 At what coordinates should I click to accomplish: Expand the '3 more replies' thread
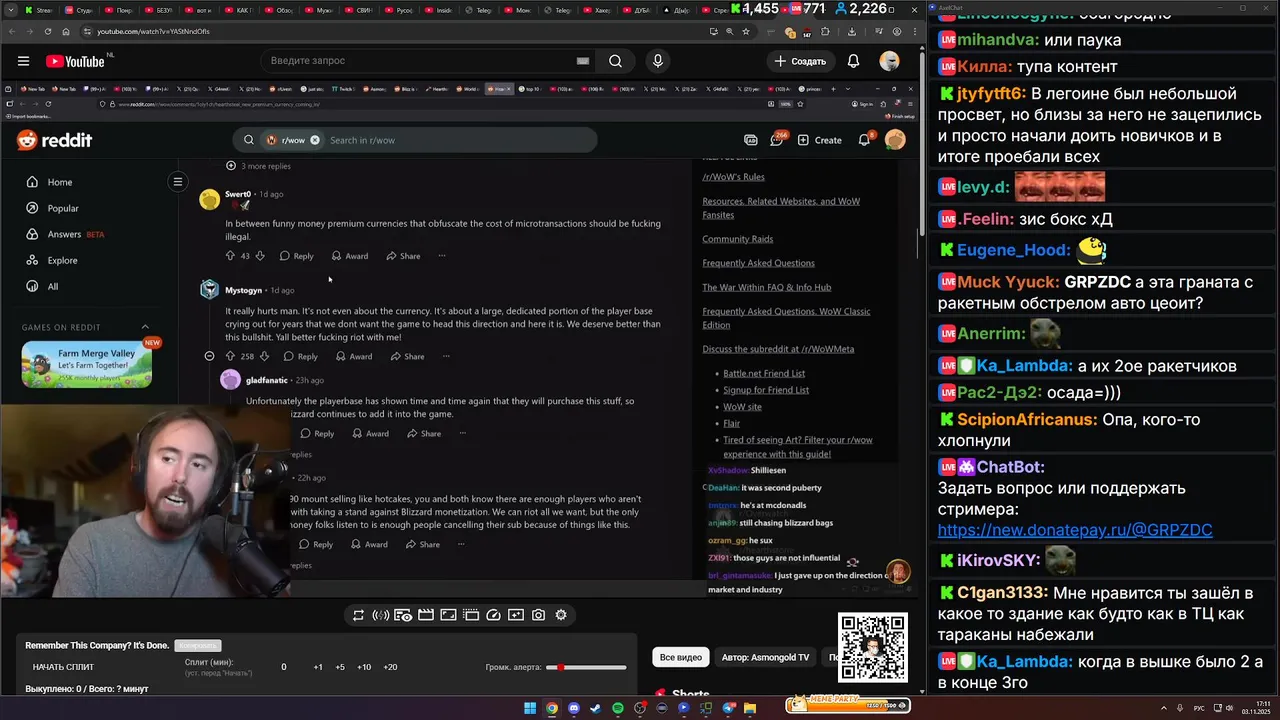[259, 166]
